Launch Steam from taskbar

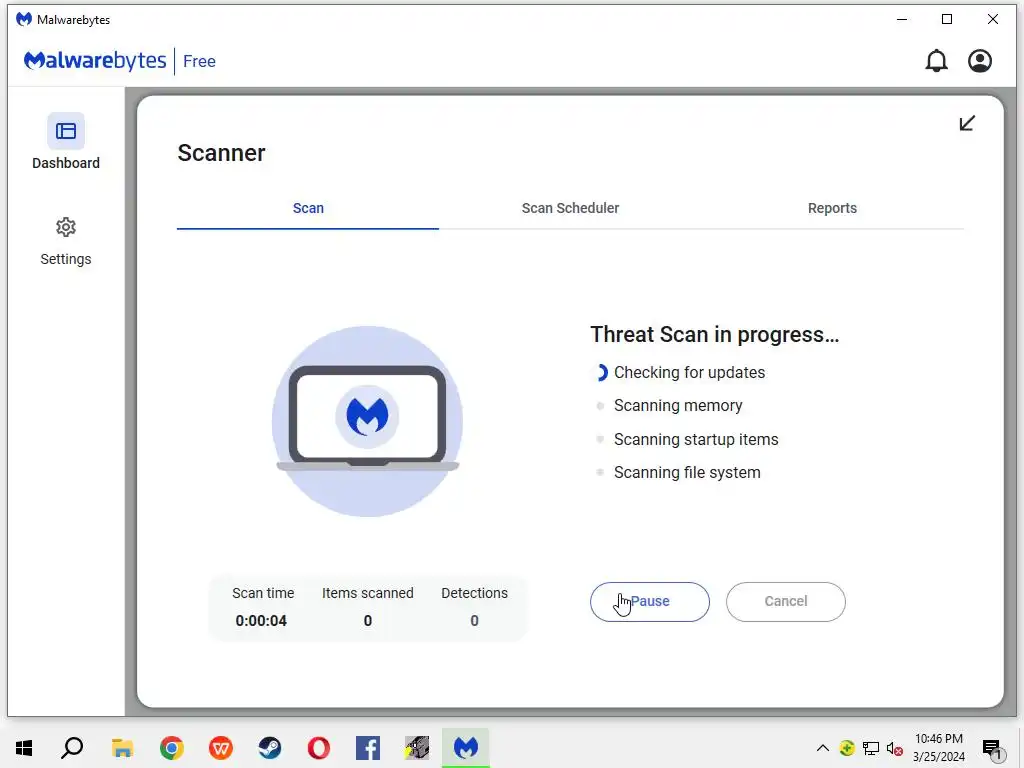pos(270,748)
